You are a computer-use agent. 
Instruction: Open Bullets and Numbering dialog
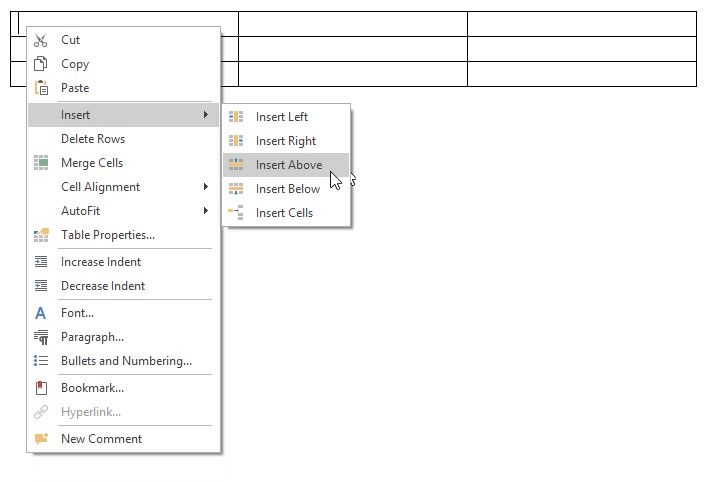tap(126, 361)
